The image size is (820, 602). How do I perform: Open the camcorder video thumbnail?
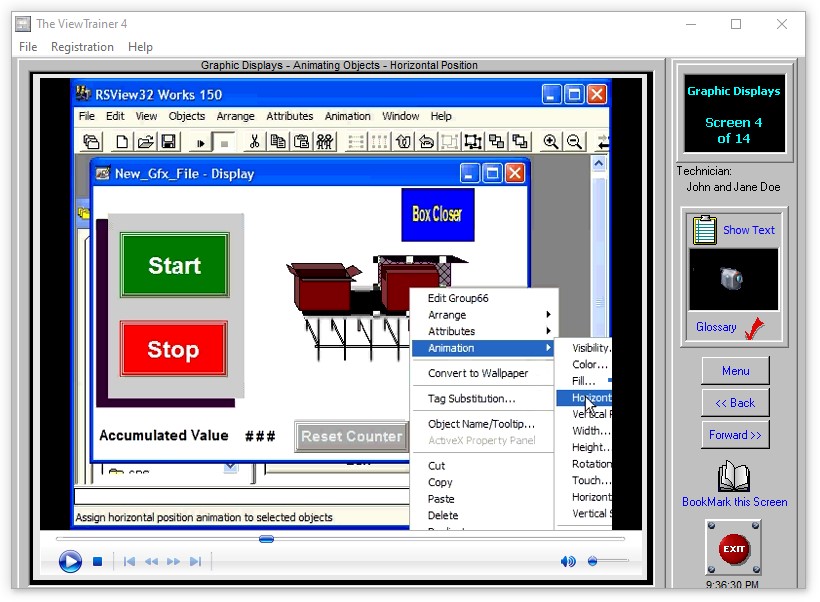point(733,279)
